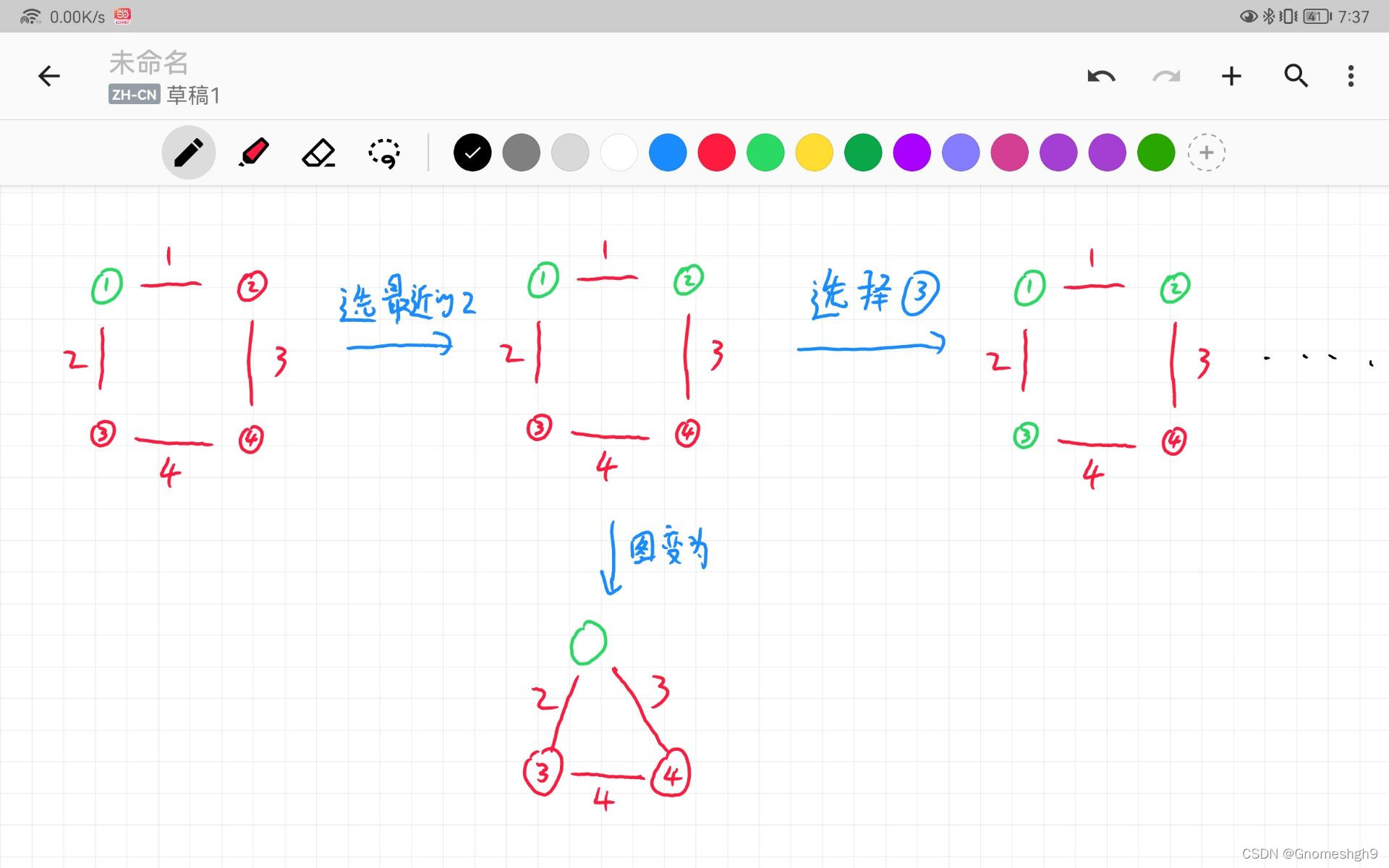Tap the eye comfort status icon

(x=1248, y=16)
